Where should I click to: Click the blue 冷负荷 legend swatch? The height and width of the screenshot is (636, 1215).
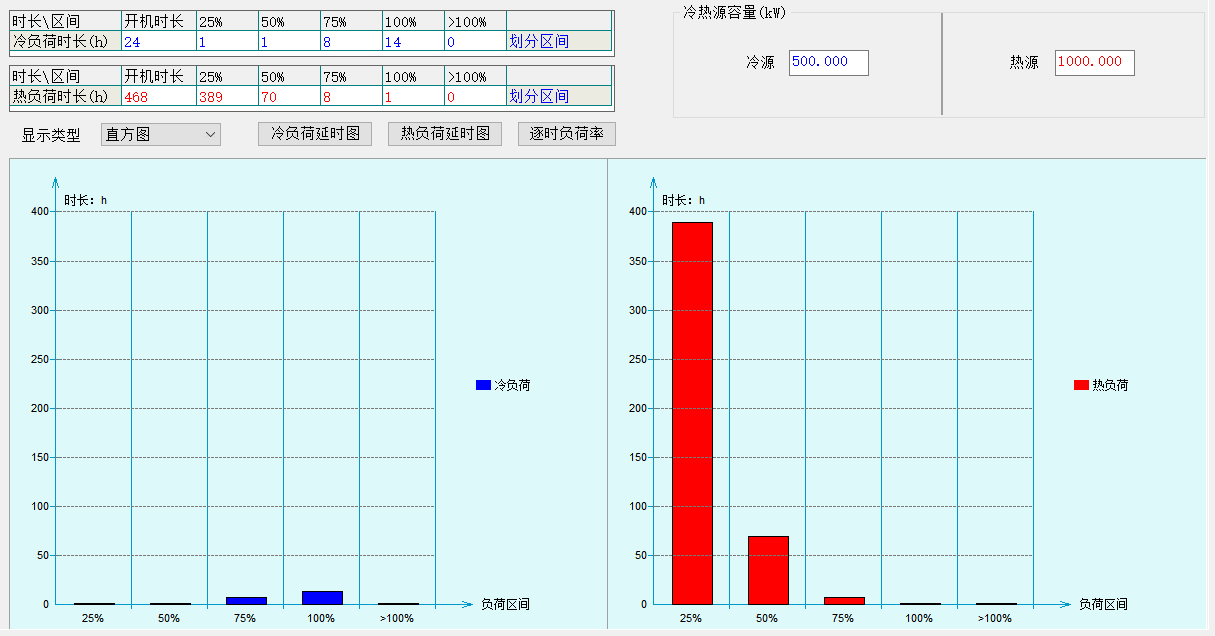(483, 385)
